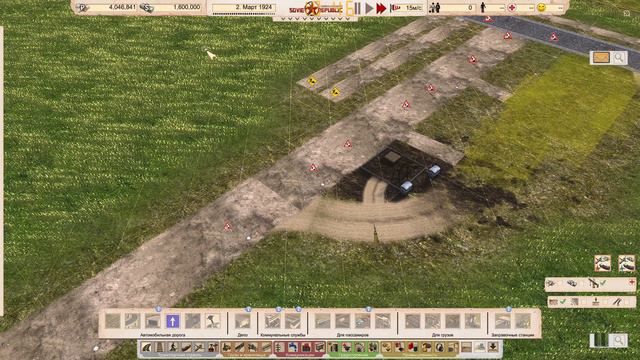Open the blue water tap category icon
This screenshot has height=360, width=640.
coord(293,348)
